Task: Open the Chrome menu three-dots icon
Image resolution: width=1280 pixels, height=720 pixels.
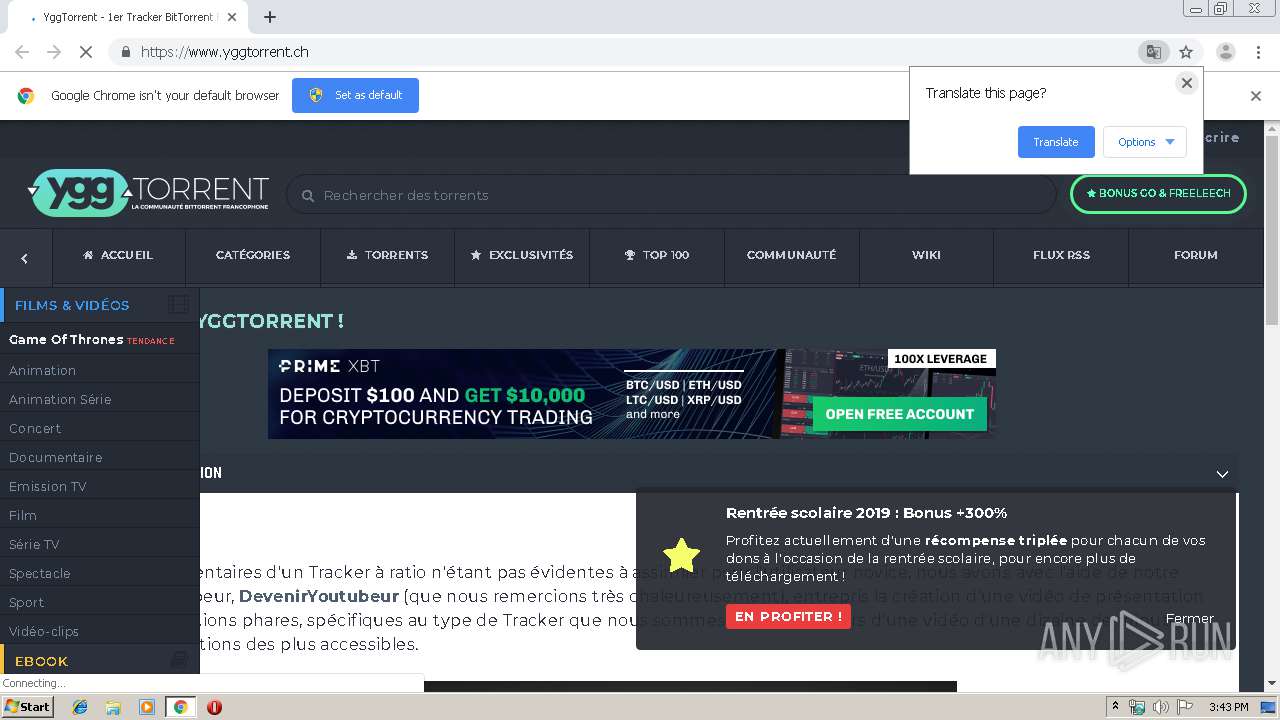Action: 1258,52
